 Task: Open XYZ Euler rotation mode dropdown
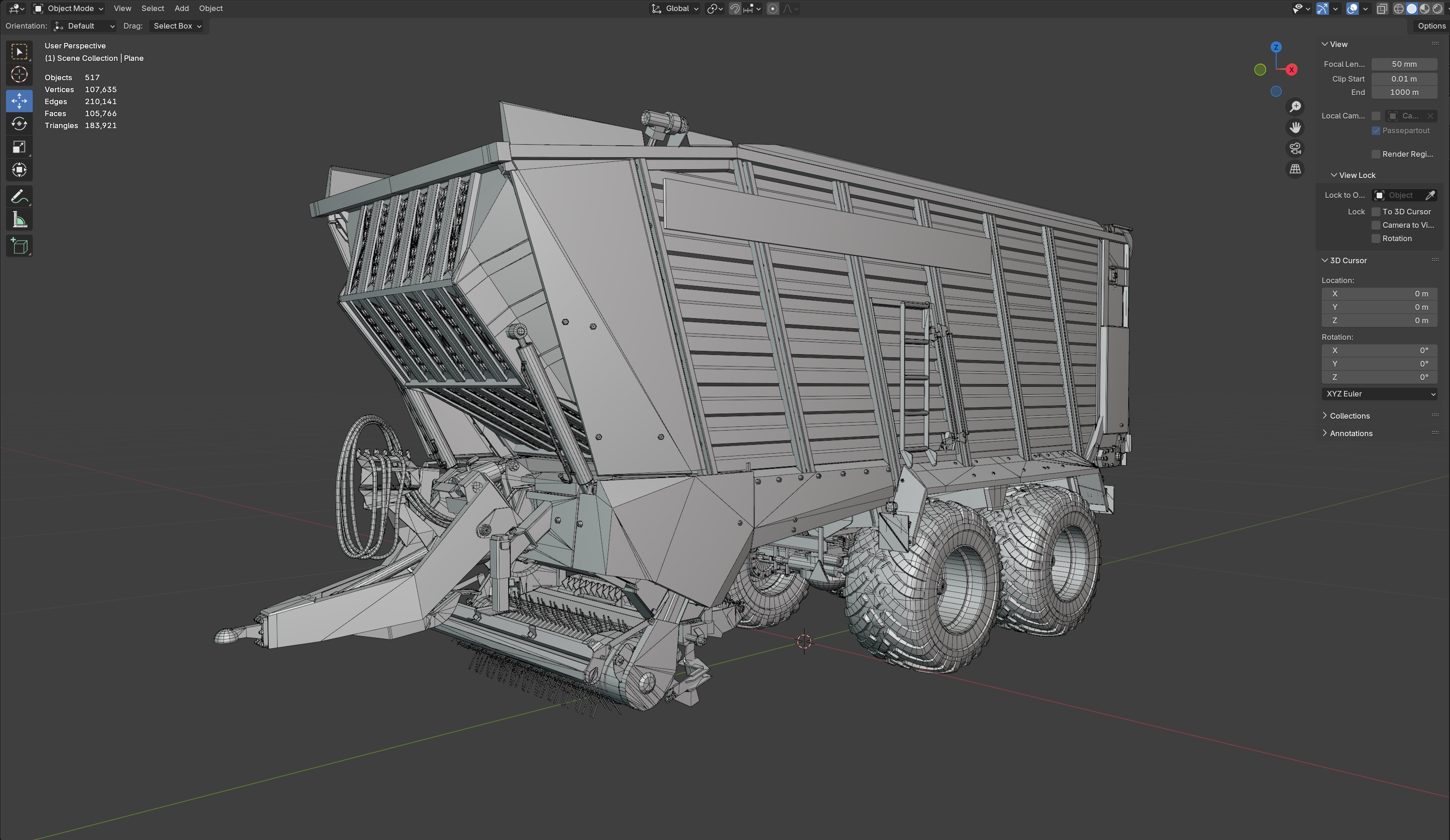point(1380,394)
